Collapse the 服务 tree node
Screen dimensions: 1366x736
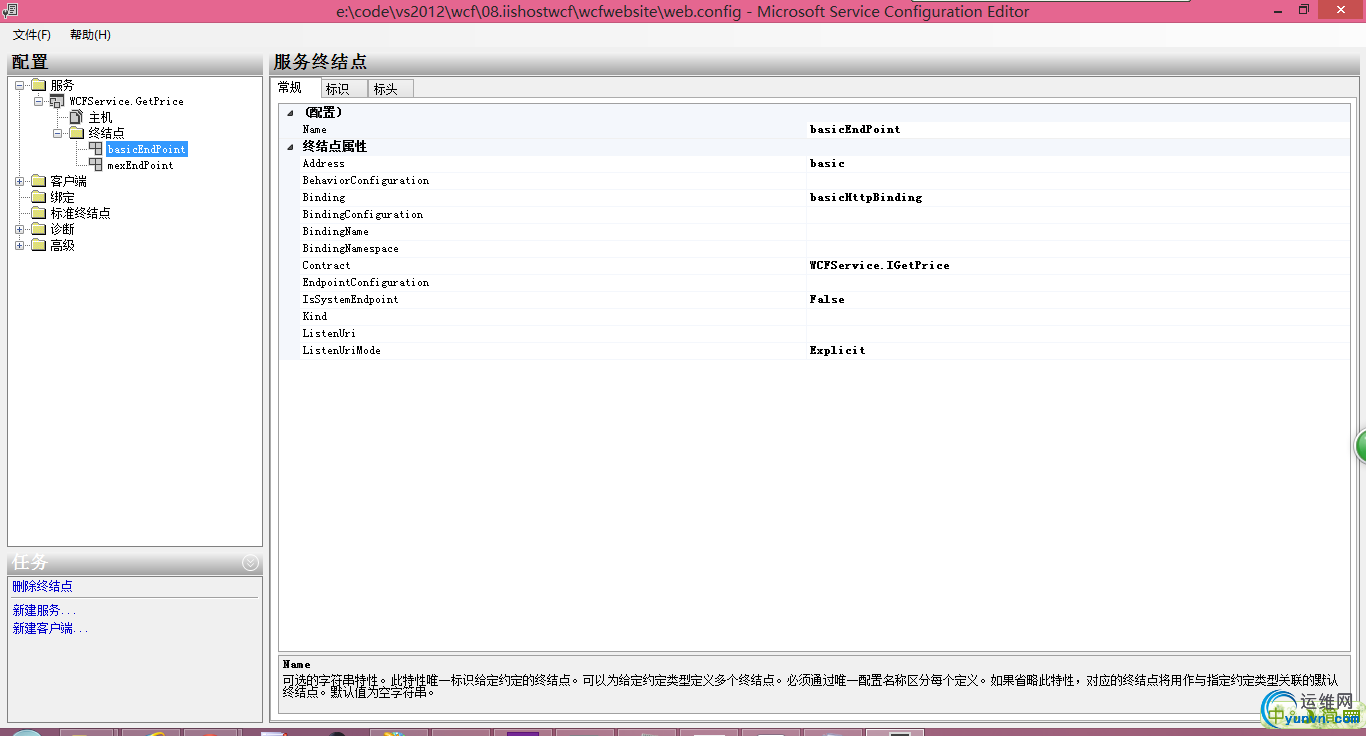coord(20,85)
